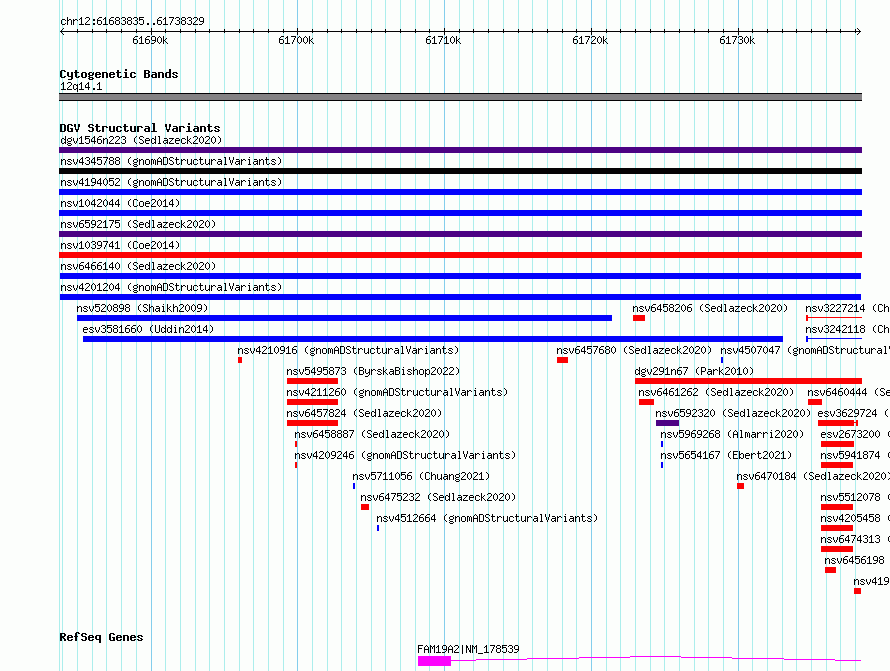The height and width of the screenshot is (671, 890).
Task: Select the purple bar under nsv6592320
Action: click(667, 423)
